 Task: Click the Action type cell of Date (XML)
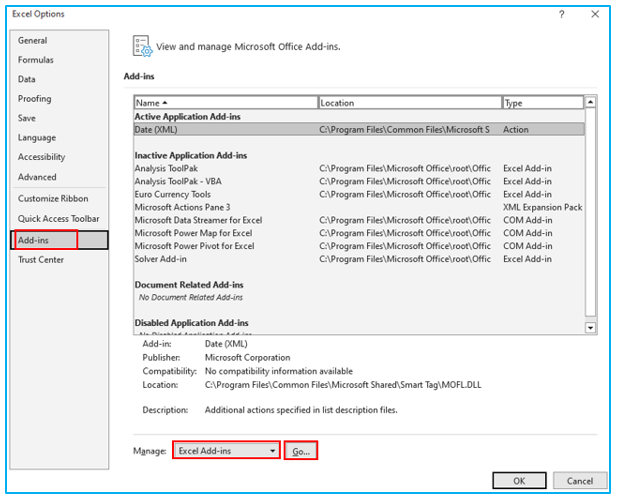pyautogui.click(x=516, y=129)
